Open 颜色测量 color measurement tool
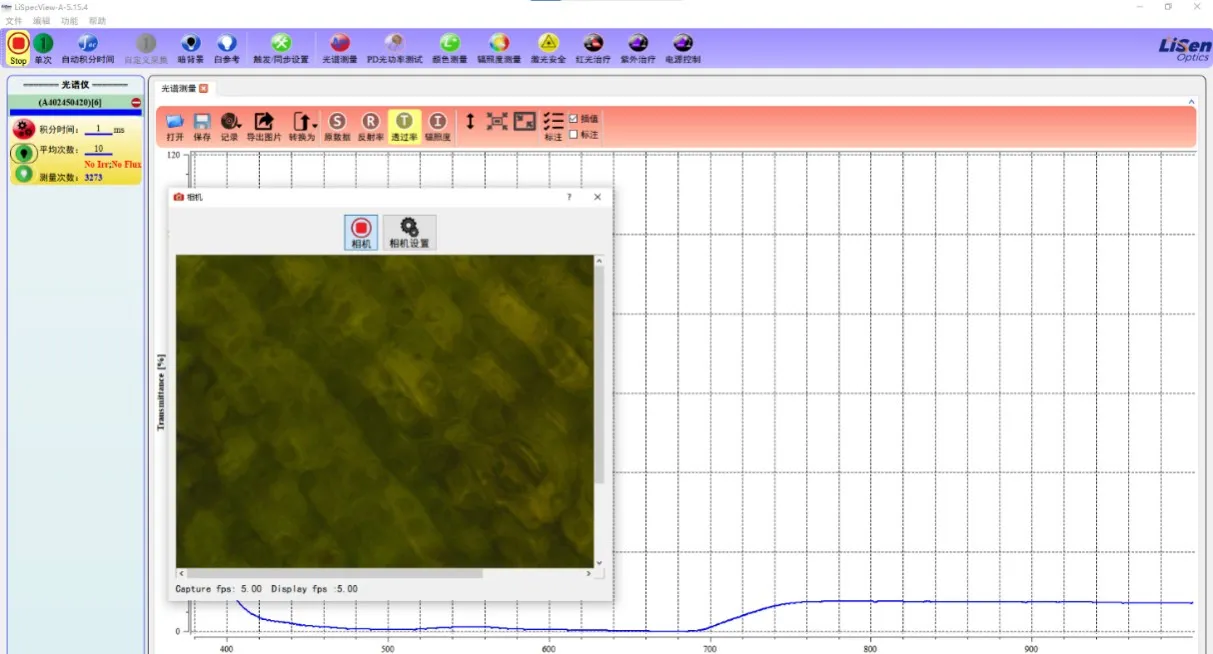1213x654 pixels. [449, 45]
